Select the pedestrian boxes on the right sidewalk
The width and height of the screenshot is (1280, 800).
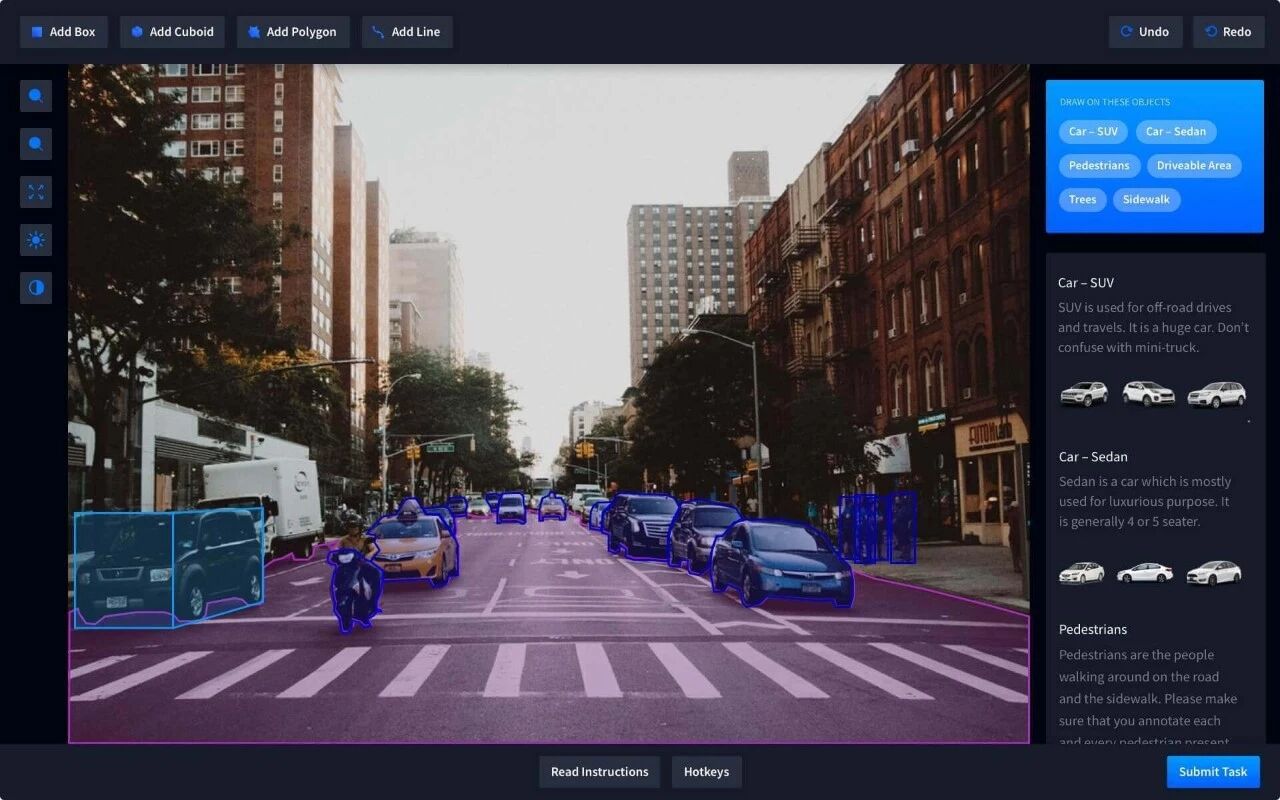pyautogui.click(x=877, y=527)
